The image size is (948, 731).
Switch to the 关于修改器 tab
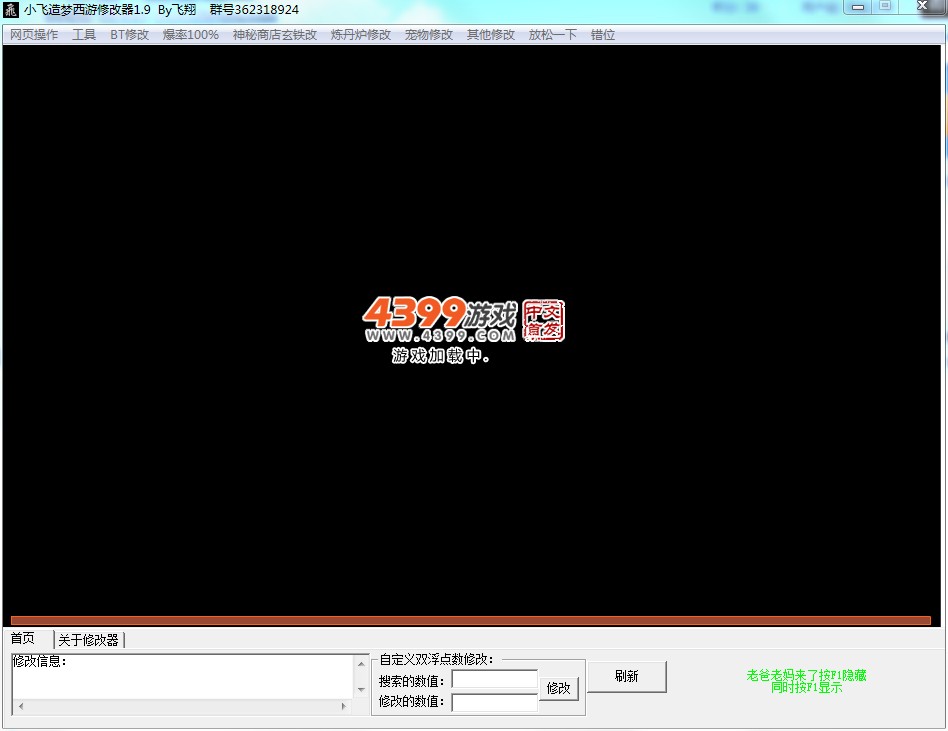point(88,640)
